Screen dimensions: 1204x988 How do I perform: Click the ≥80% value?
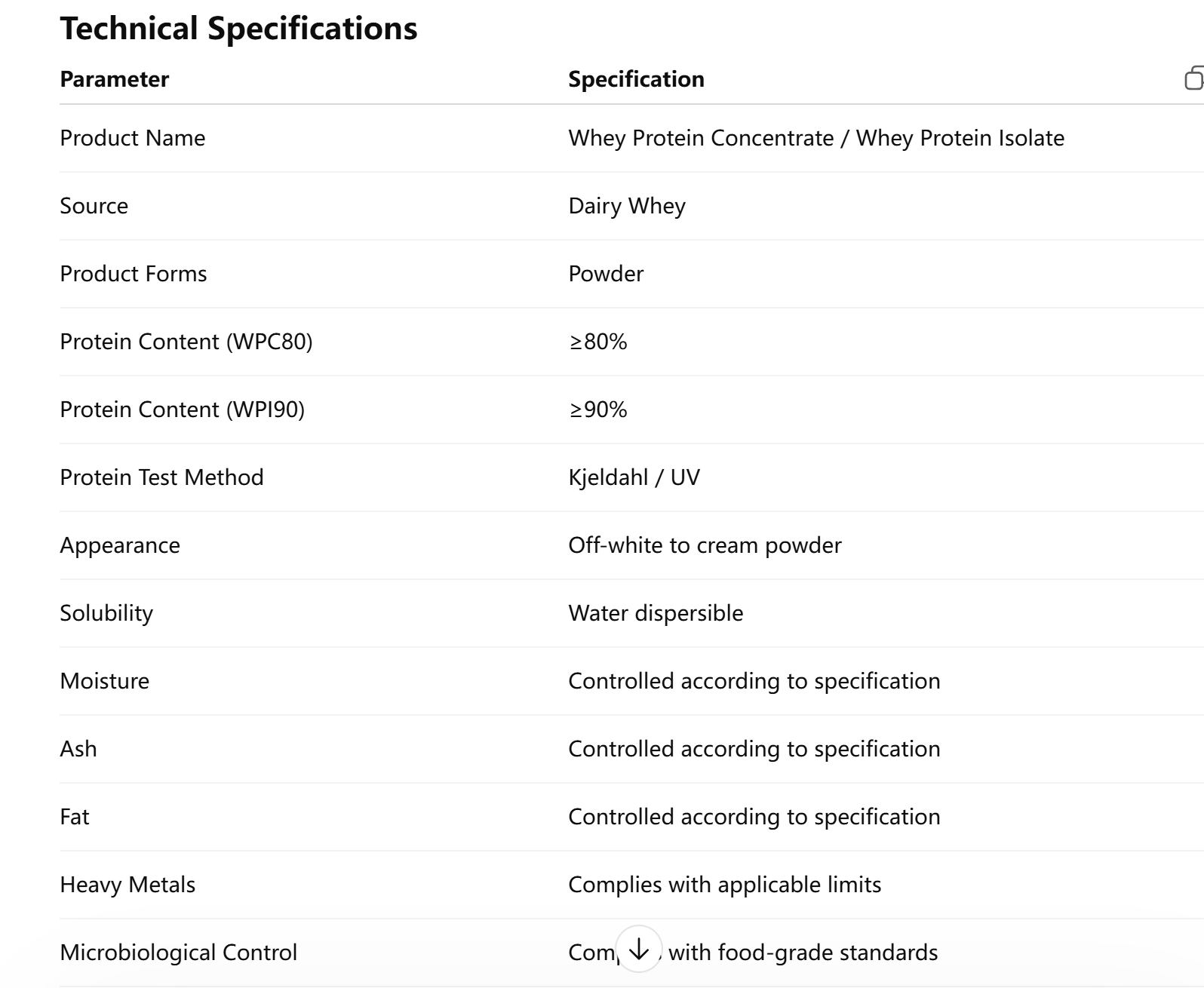598,342
